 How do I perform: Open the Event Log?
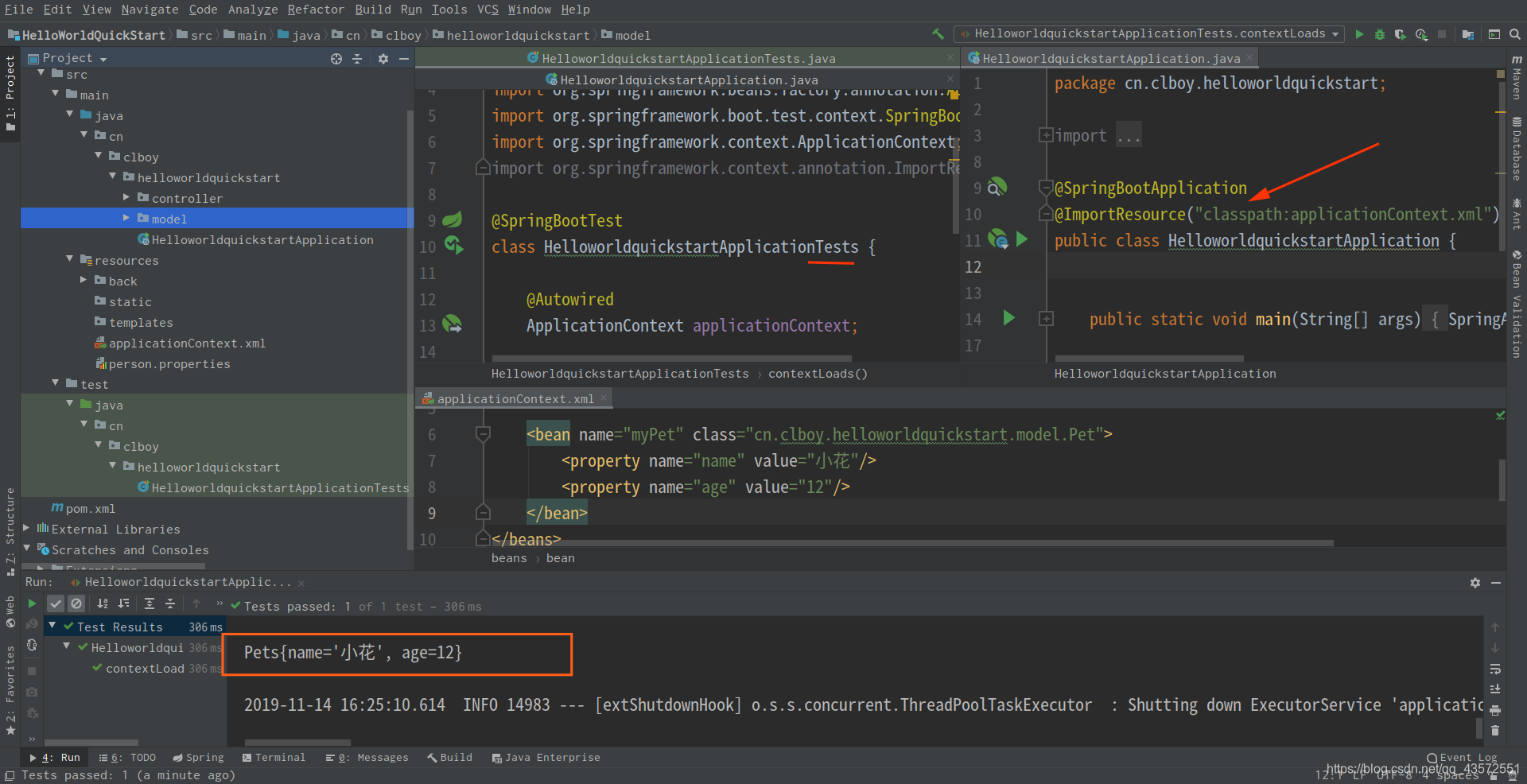pos(1462,758)
